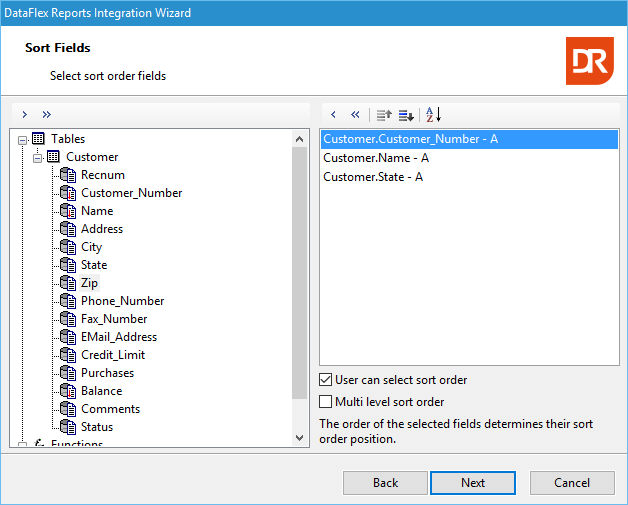Click the Fax_Number field icon
This screenshot has height=505, width=628.
68,319
